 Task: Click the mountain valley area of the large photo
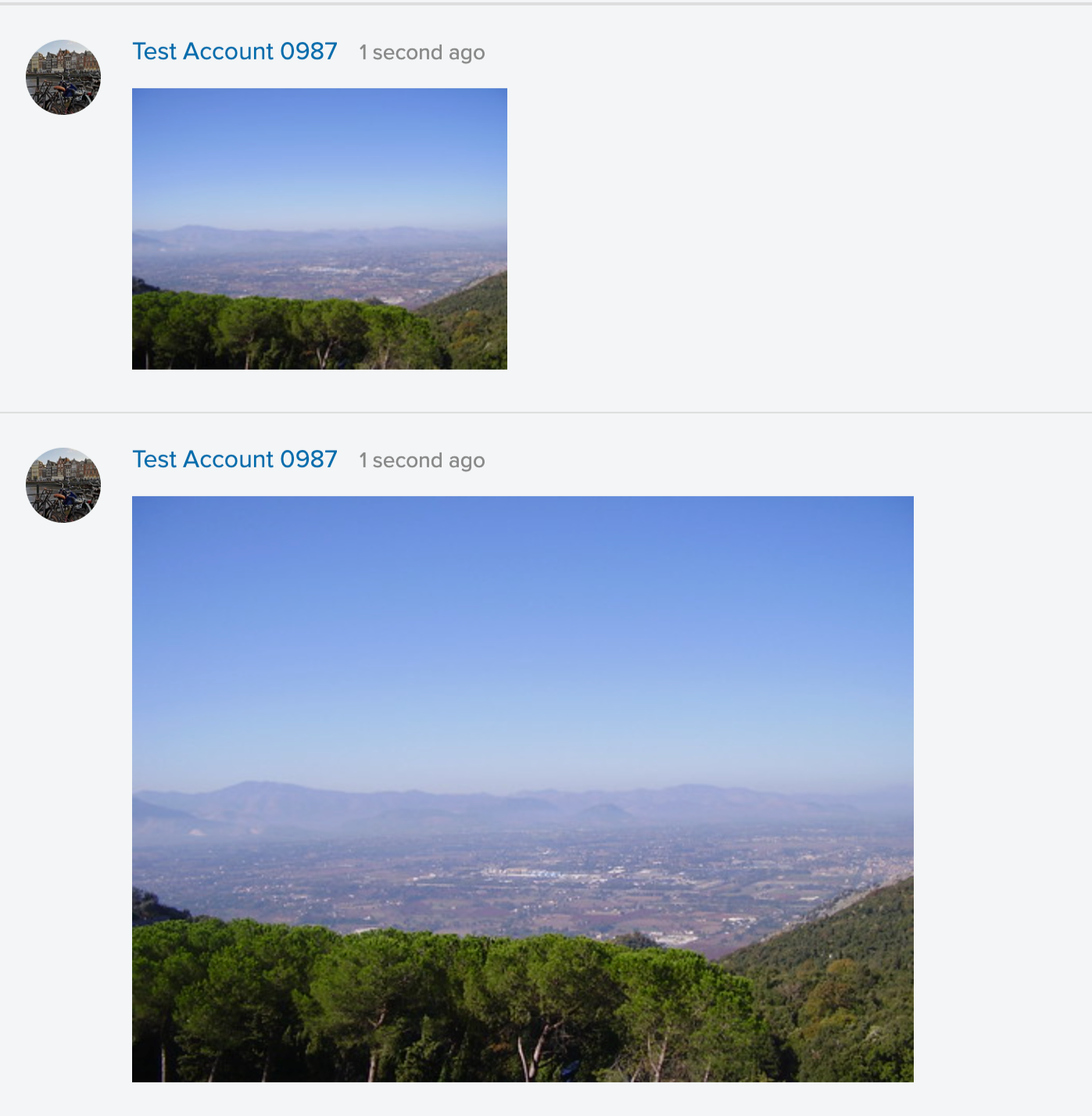522,860
